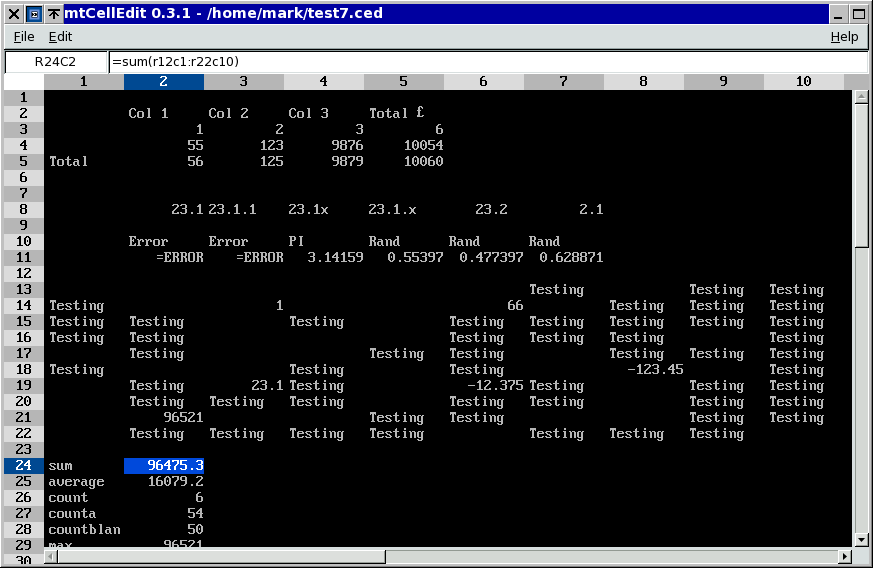The image size is (873, 568).
Task: Click the horizontal scrollbar right arrow
Action: coord(845,556)
